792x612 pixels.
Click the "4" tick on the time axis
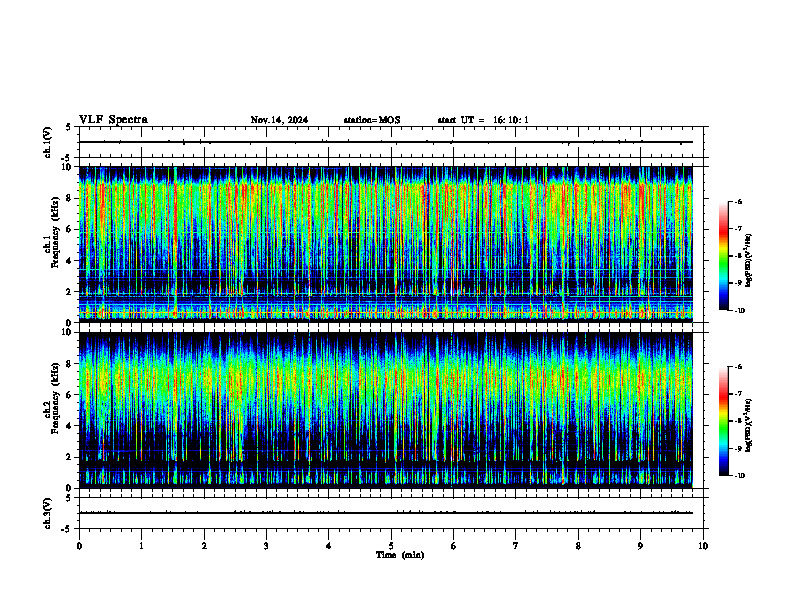point(329,546)
